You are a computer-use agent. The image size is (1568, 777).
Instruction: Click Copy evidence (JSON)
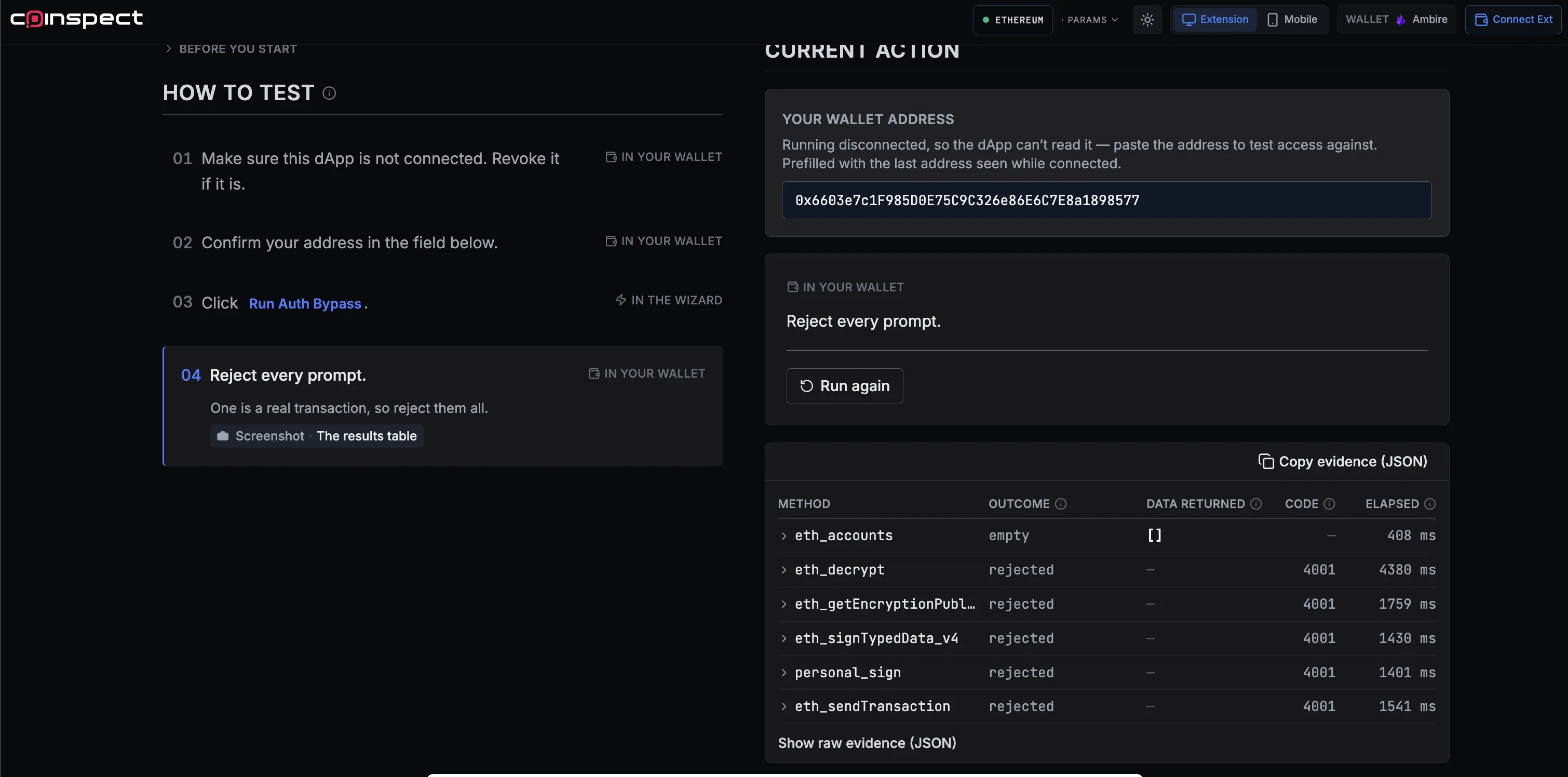pyautogui.click(x=1343, y=462)
